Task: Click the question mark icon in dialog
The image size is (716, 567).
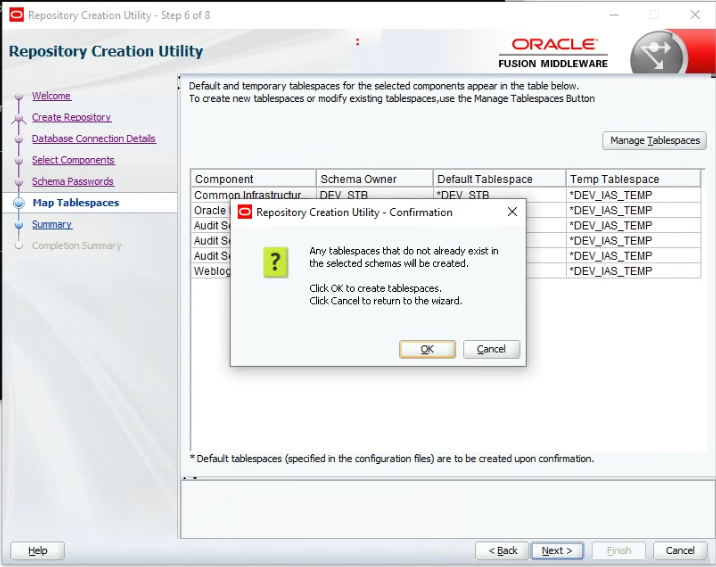Action: click(275, 262)
